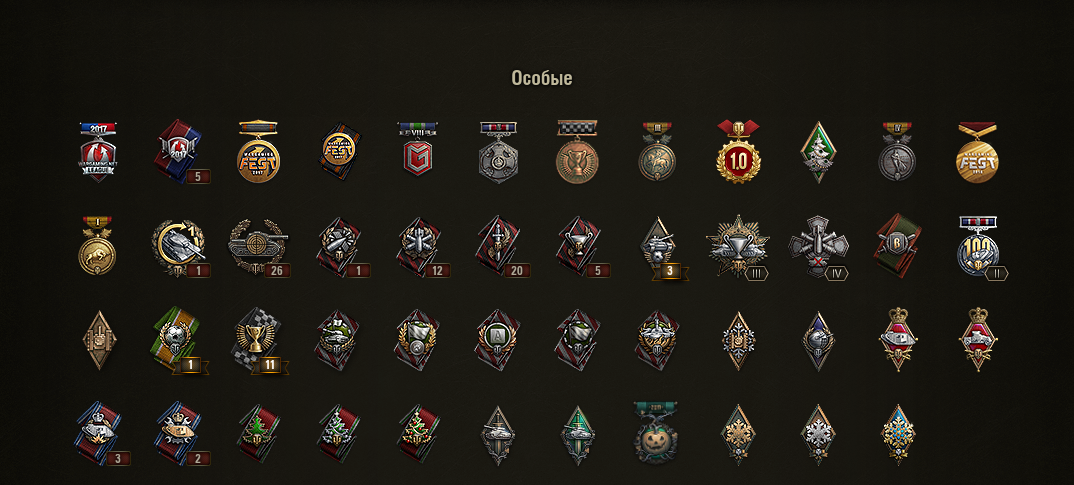Click the crowned tank ribbon with count 3
The image size is (1074, 485).
tap(101, 434)
